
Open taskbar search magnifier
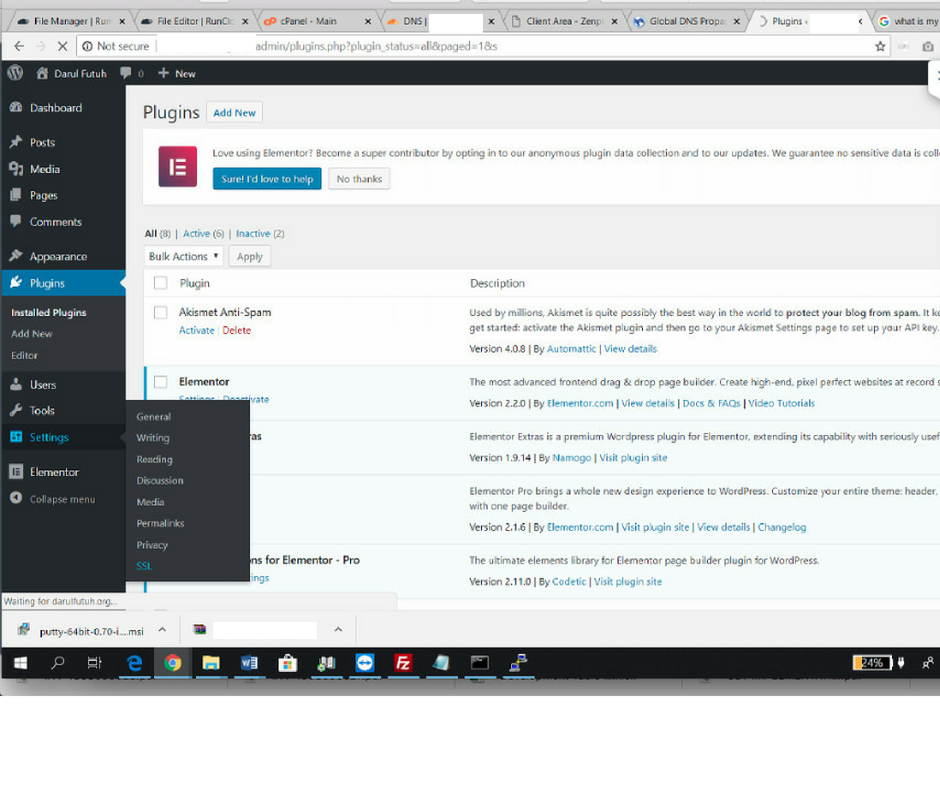point(58,663)
